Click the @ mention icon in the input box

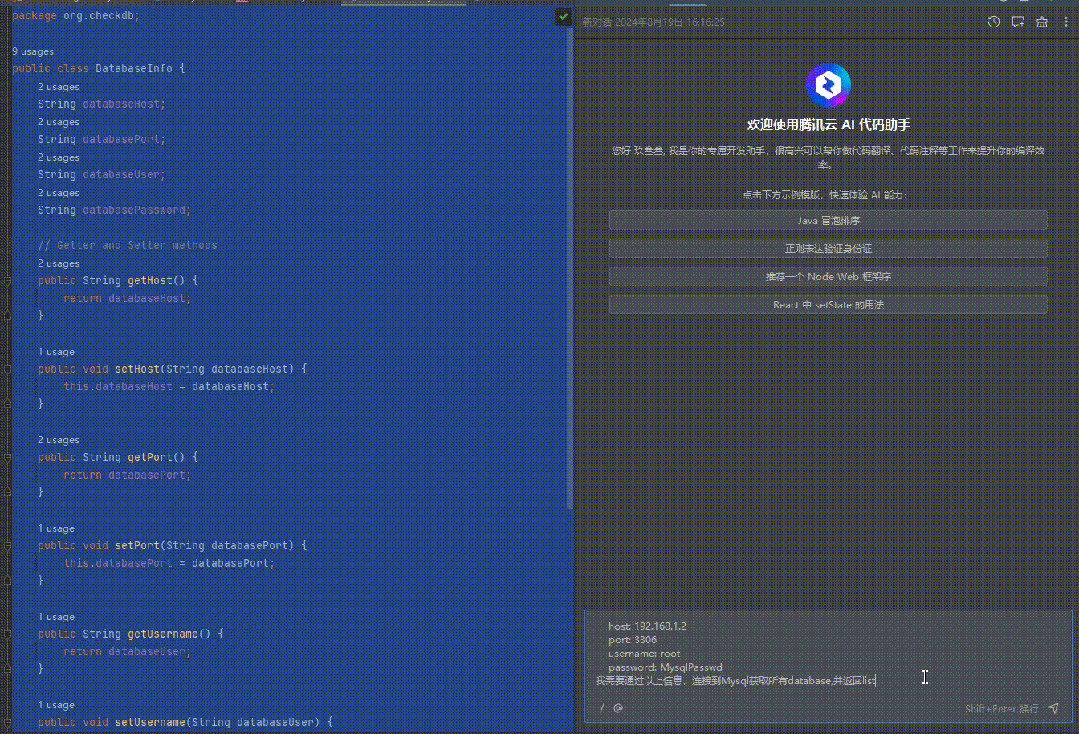618,708
